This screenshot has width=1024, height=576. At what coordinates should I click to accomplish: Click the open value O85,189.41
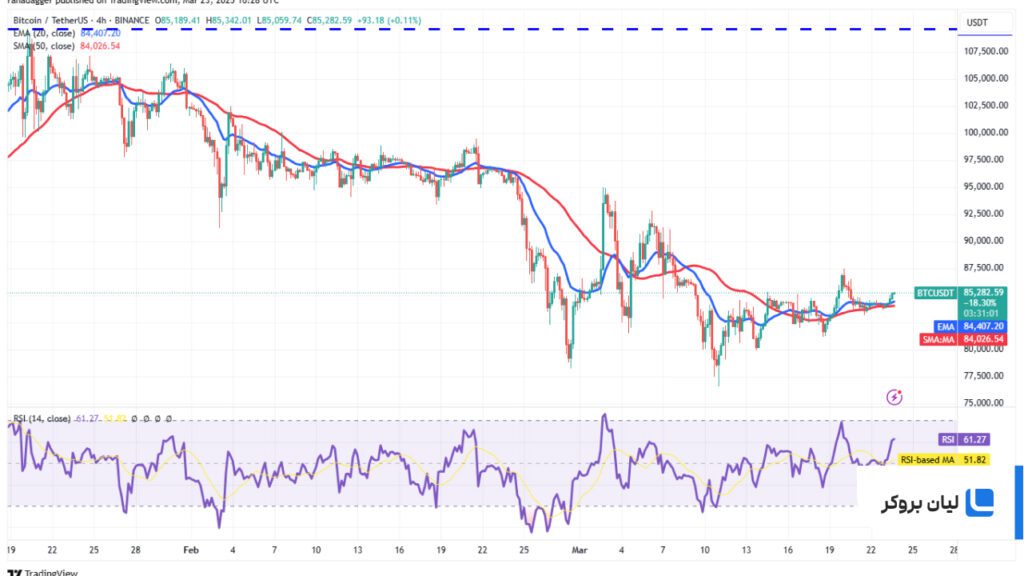178,20
